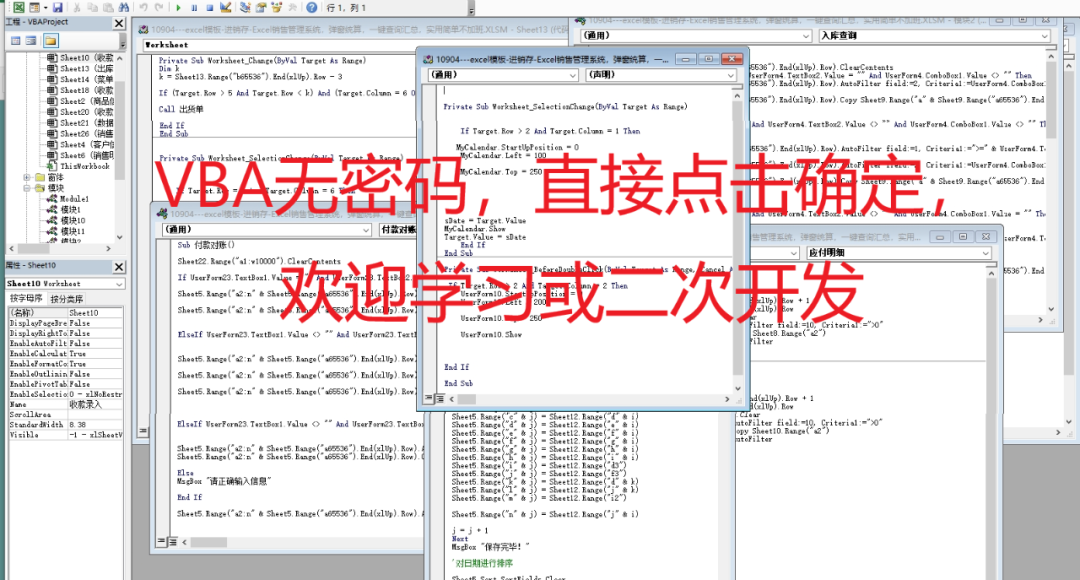Click View Code icon in project panel
This screenshot has width=1080, height=580.
tap(16, 41)
